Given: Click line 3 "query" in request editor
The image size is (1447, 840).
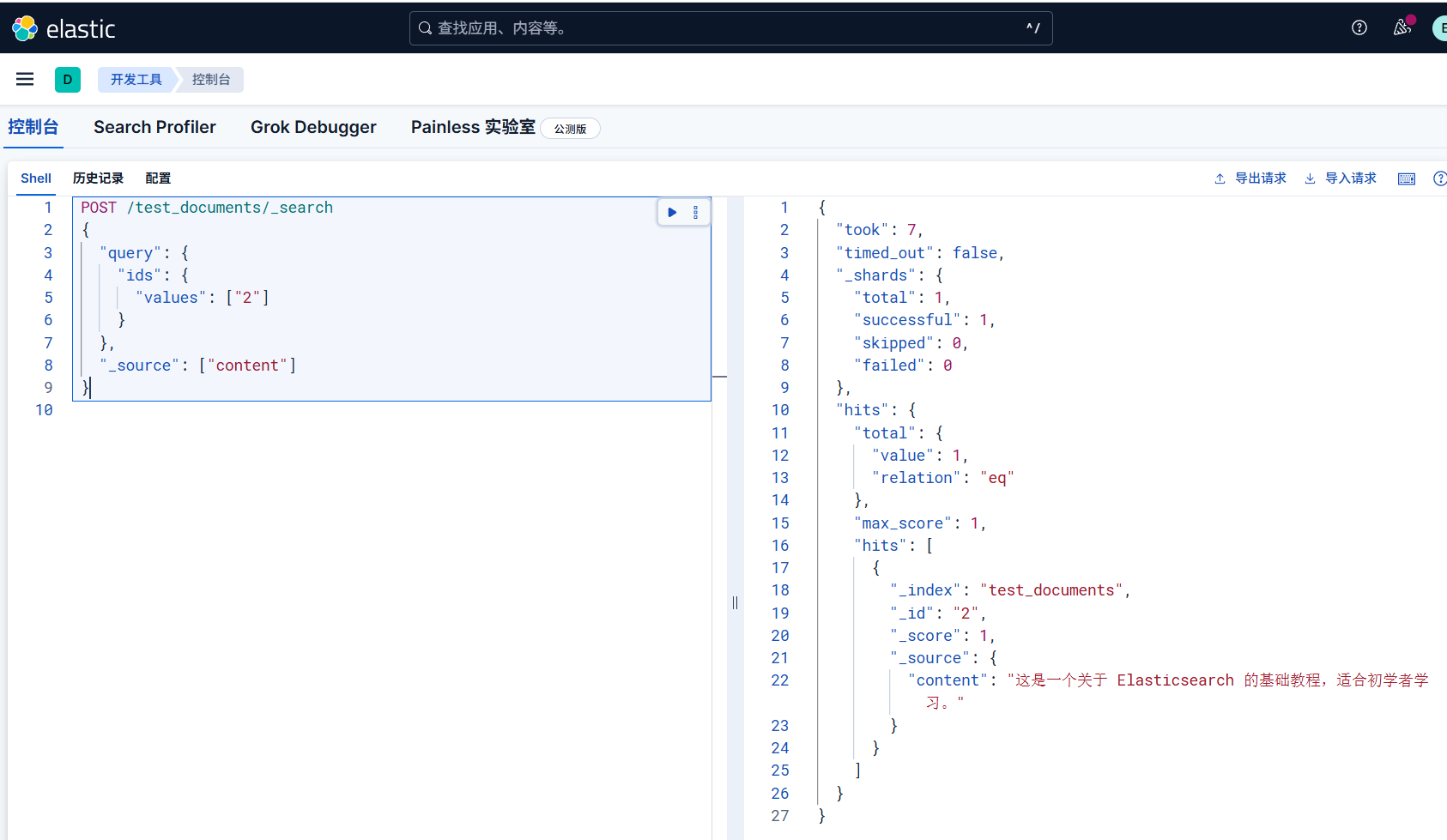Looking at the screenshot, I should tap(130, 253).
